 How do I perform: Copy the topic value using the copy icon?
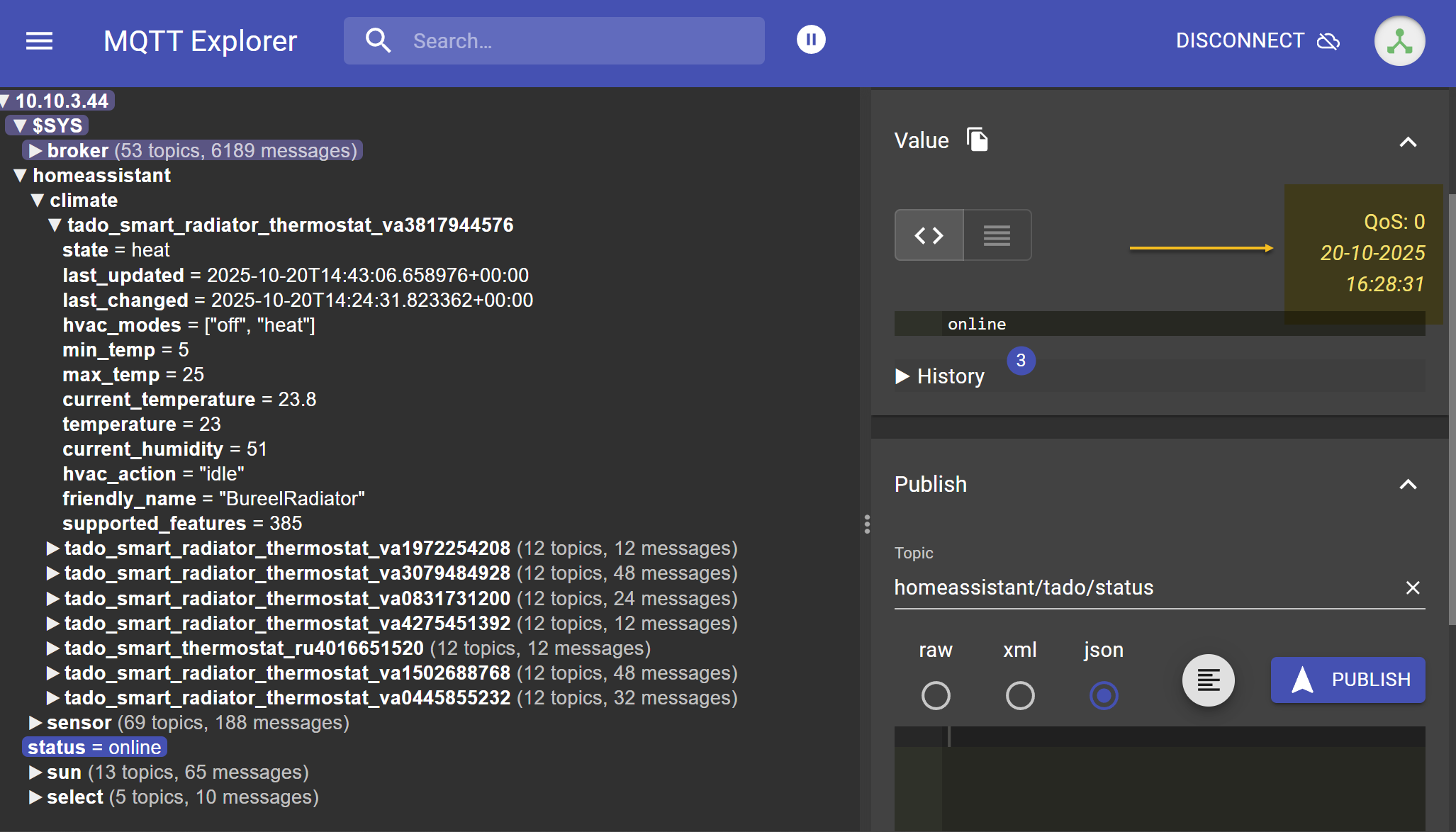[978, 140]
